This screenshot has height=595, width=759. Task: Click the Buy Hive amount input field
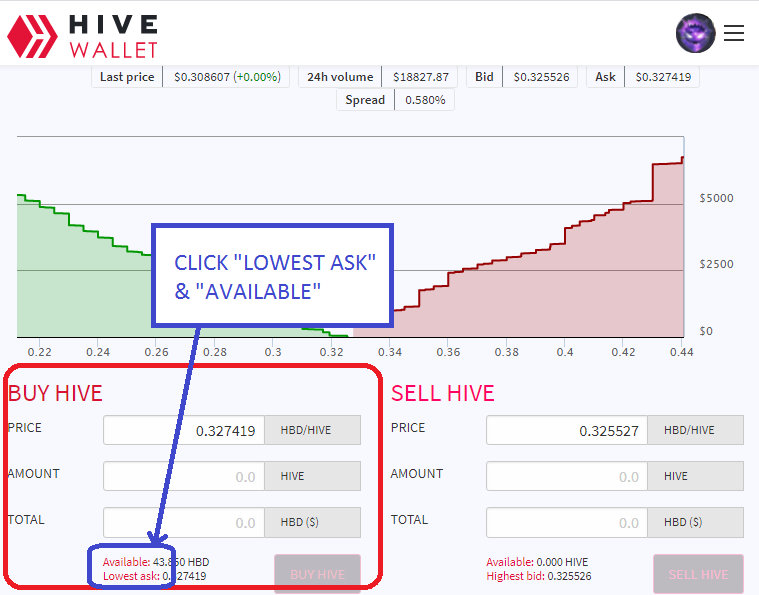pos(184,476)
